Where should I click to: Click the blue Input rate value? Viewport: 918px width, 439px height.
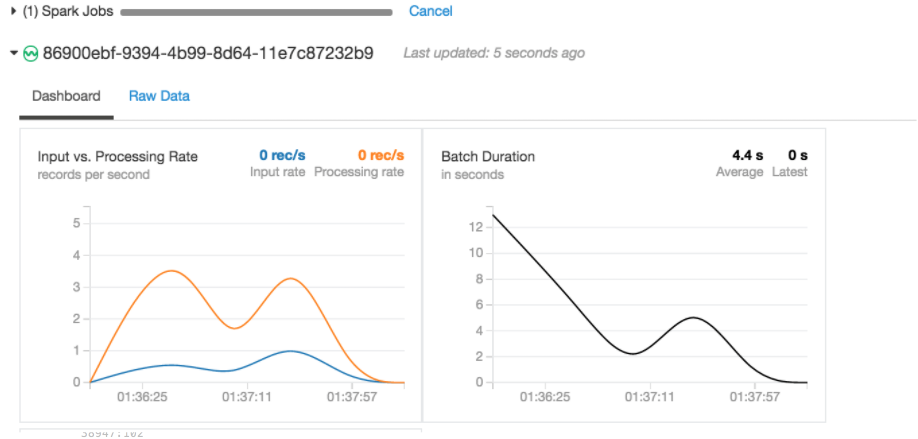[282, 156]
